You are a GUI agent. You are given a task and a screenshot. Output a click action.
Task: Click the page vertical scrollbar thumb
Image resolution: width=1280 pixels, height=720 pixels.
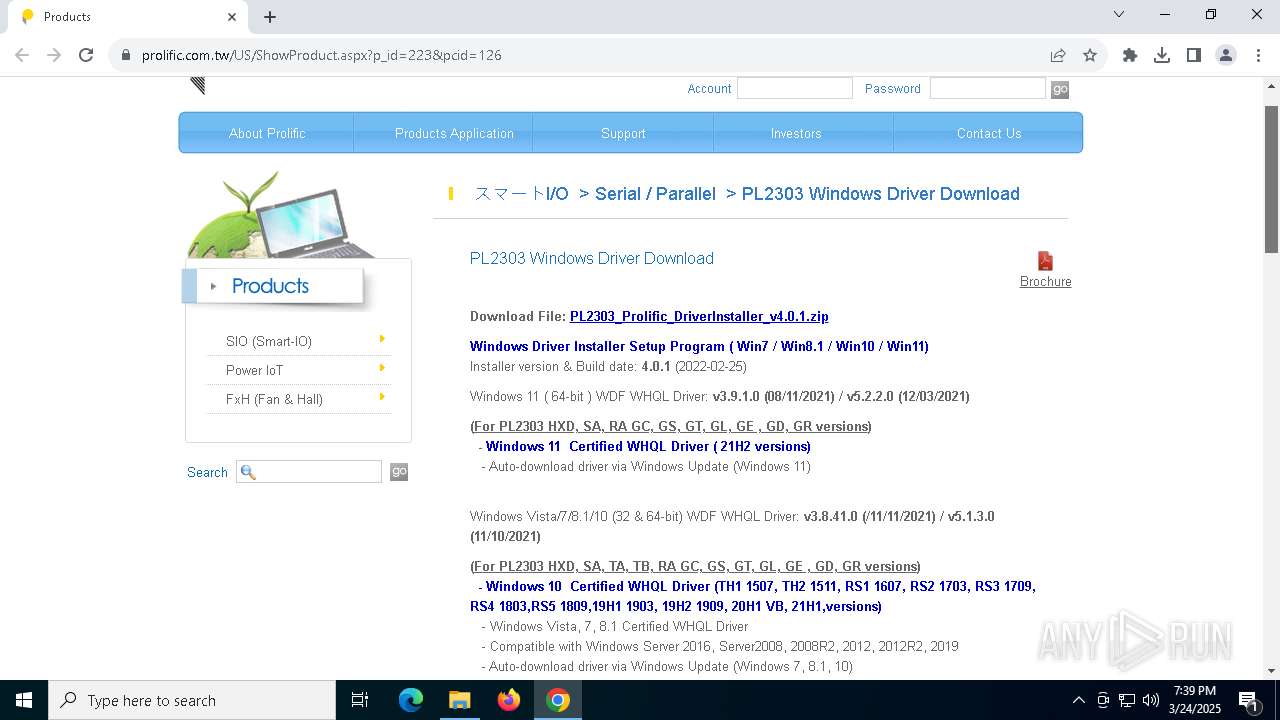(1271, 177)
